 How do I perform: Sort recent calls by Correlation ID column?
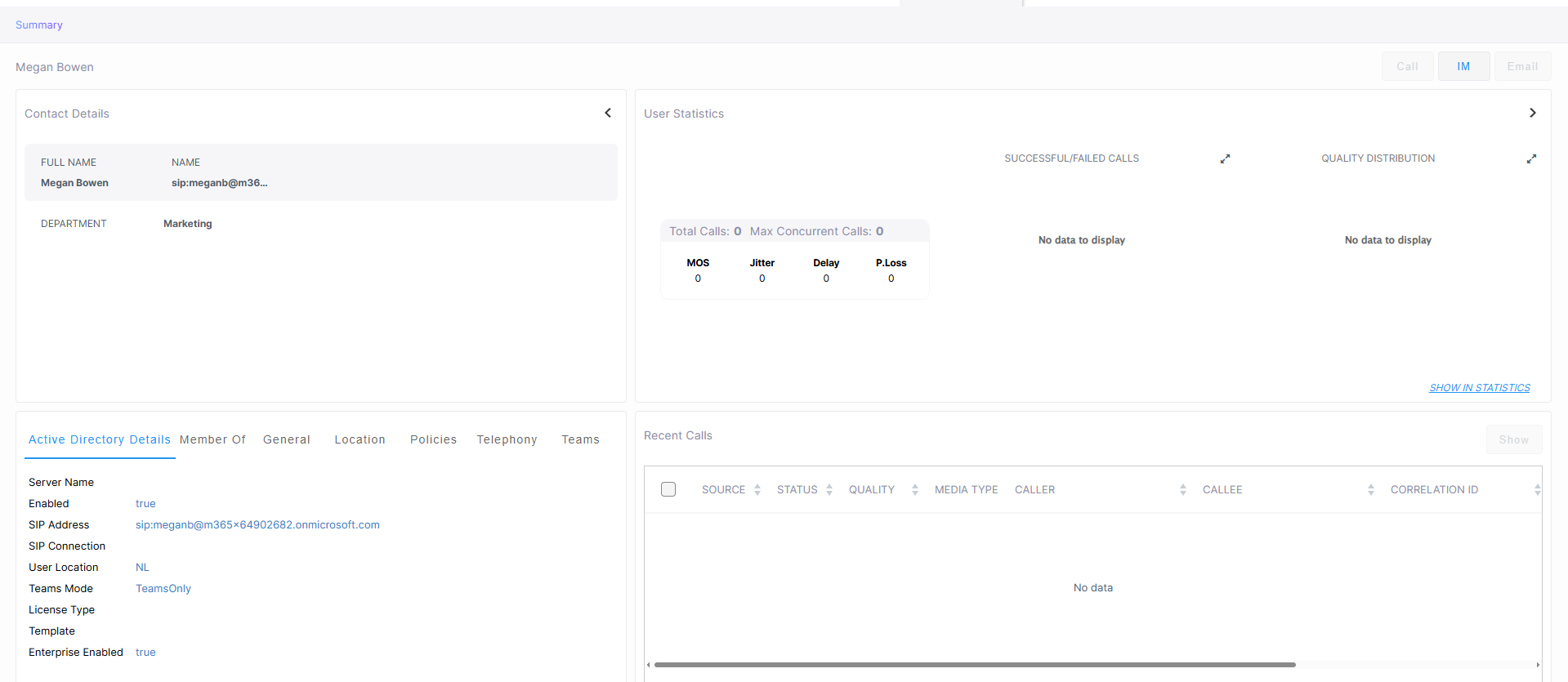(x=1537, y=490)
